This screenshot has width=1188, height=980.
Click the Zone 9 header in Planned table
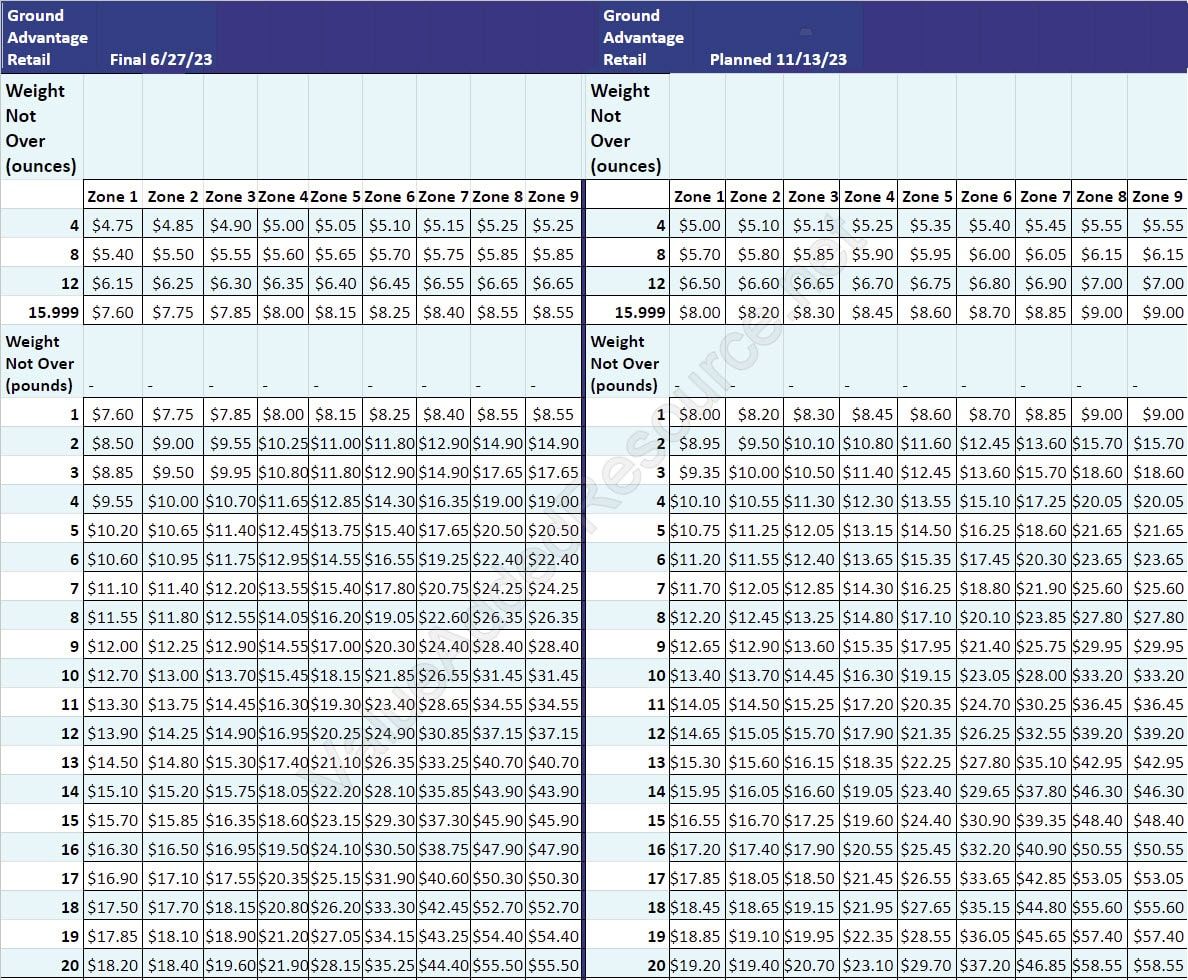coord(1154,196)
